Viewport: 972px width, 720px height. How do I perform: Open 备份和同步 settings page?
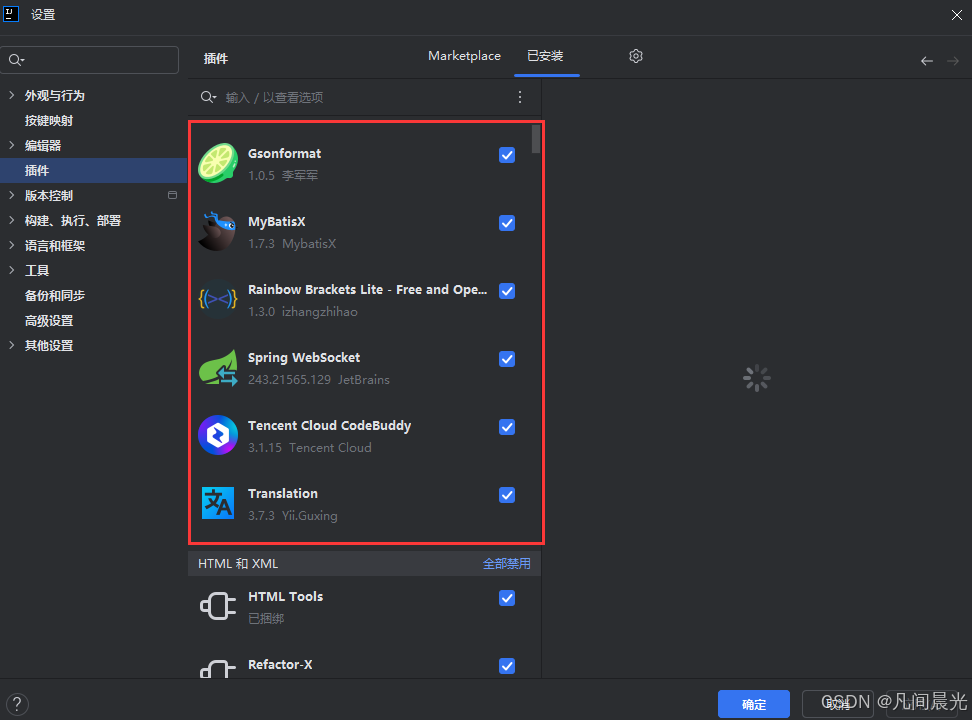(55, 295)
